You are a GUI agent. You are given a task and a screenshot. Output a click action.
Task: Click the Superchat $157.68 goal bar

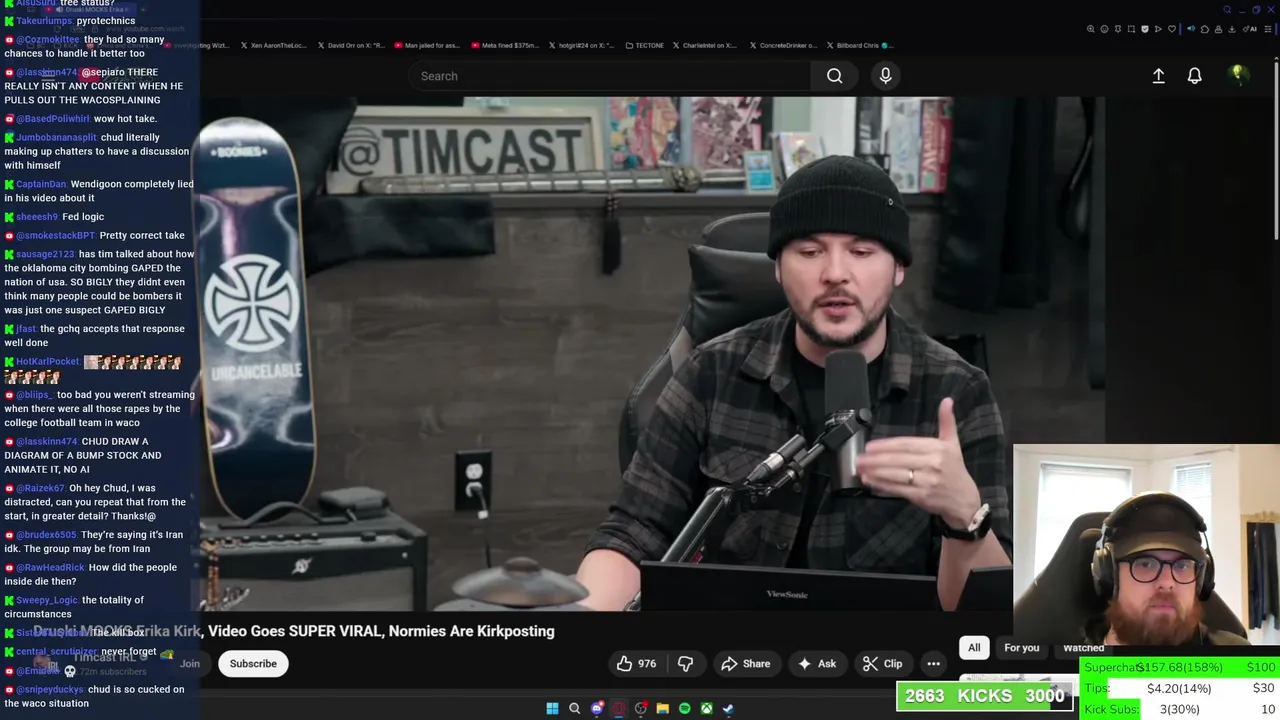pos(1180,667)
